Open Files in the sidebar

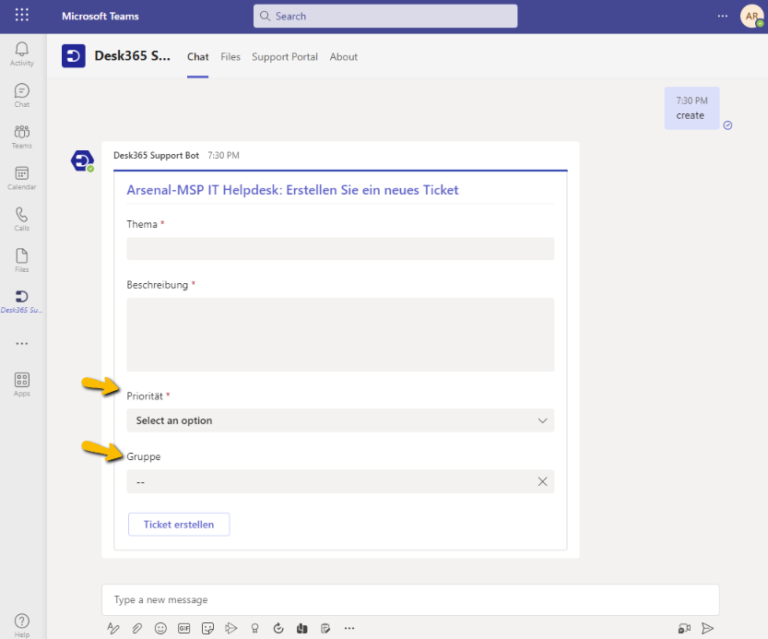[22, 260]
